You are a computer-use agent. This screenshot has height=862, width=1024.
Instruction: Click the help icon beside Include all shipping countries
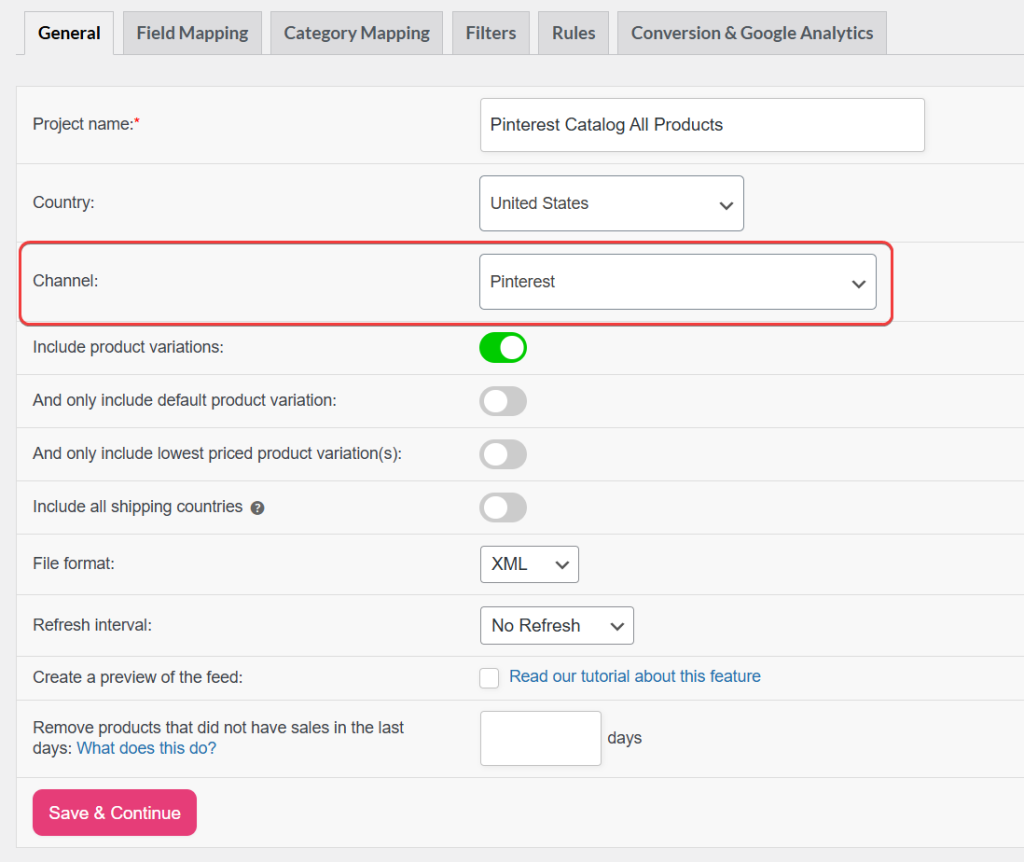point(257,507)
